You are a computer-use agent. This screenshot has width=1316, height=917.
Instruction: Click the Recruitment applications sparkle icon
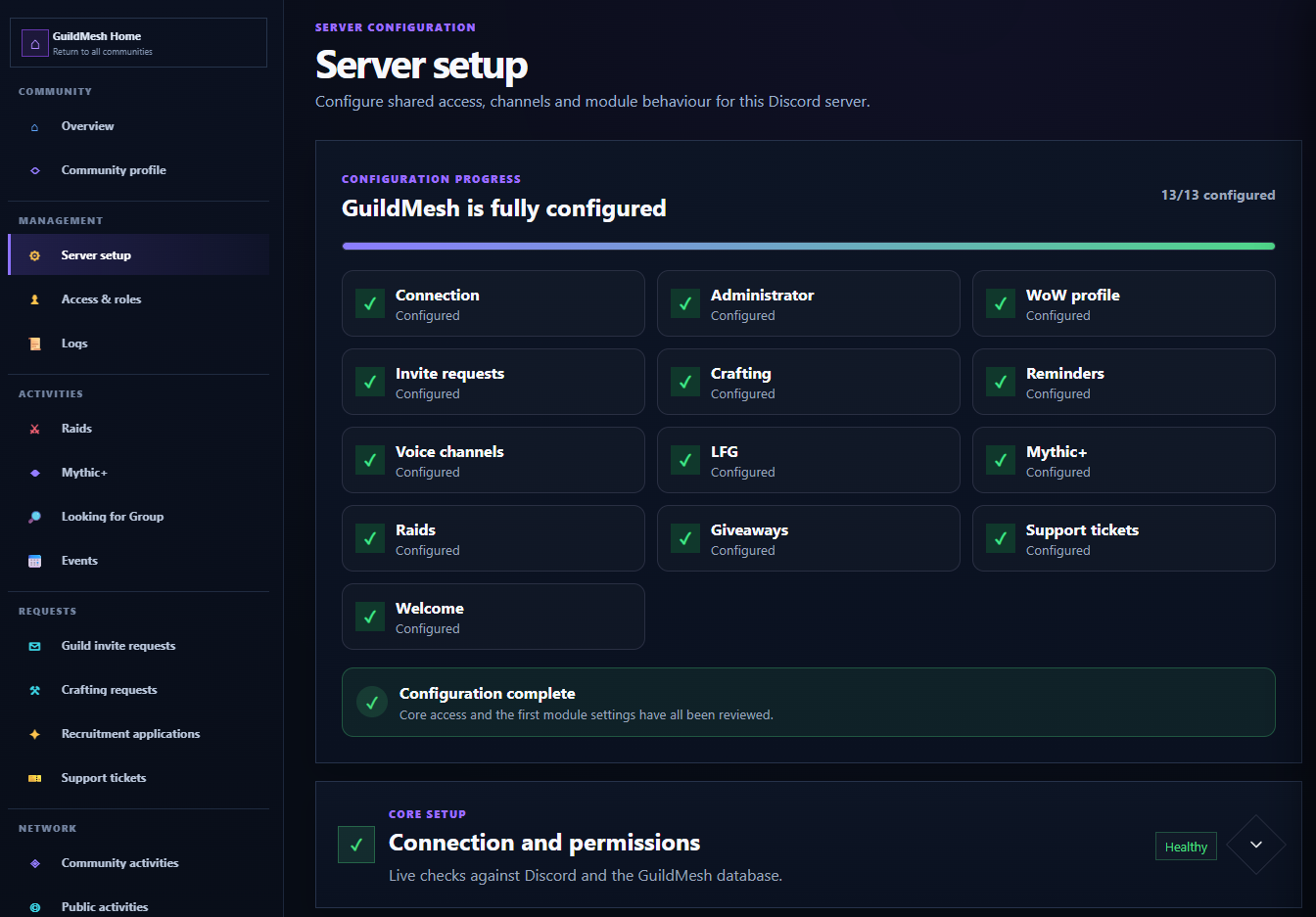click(35, 734)
